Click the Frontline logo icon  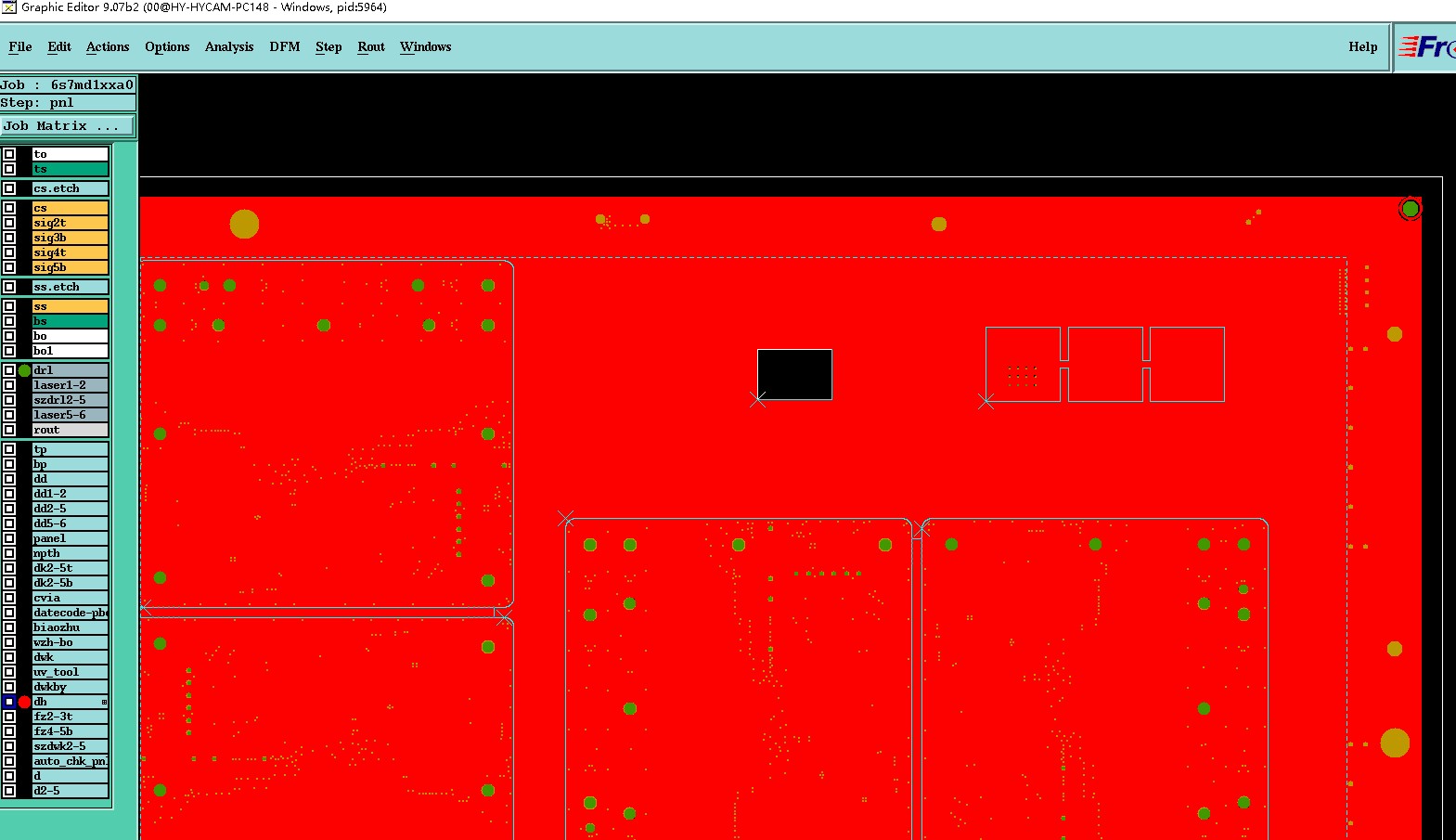pos(1426,46)
